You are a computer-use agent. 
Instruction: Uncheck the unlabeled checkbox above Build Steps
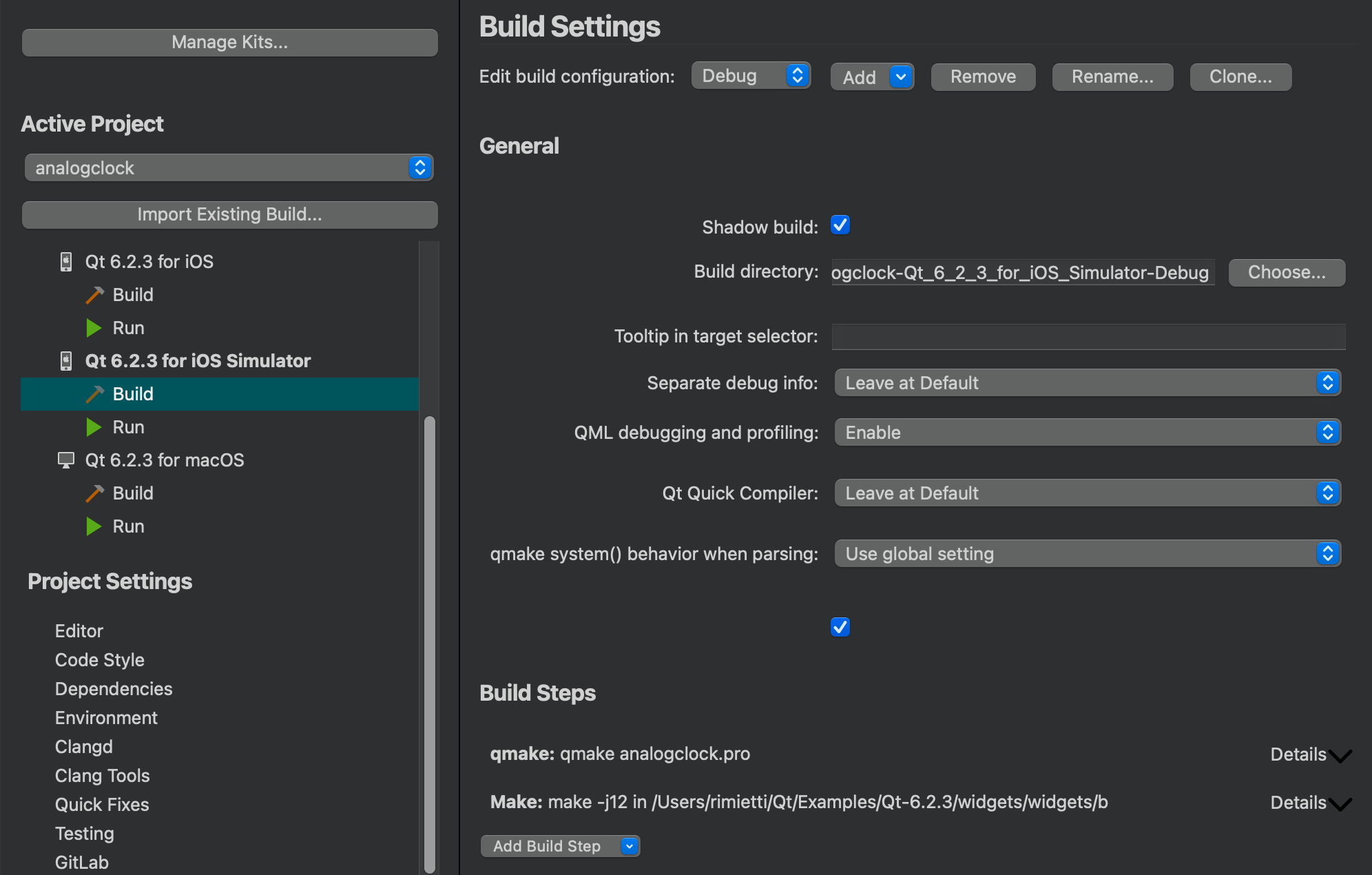pos(840,627)
